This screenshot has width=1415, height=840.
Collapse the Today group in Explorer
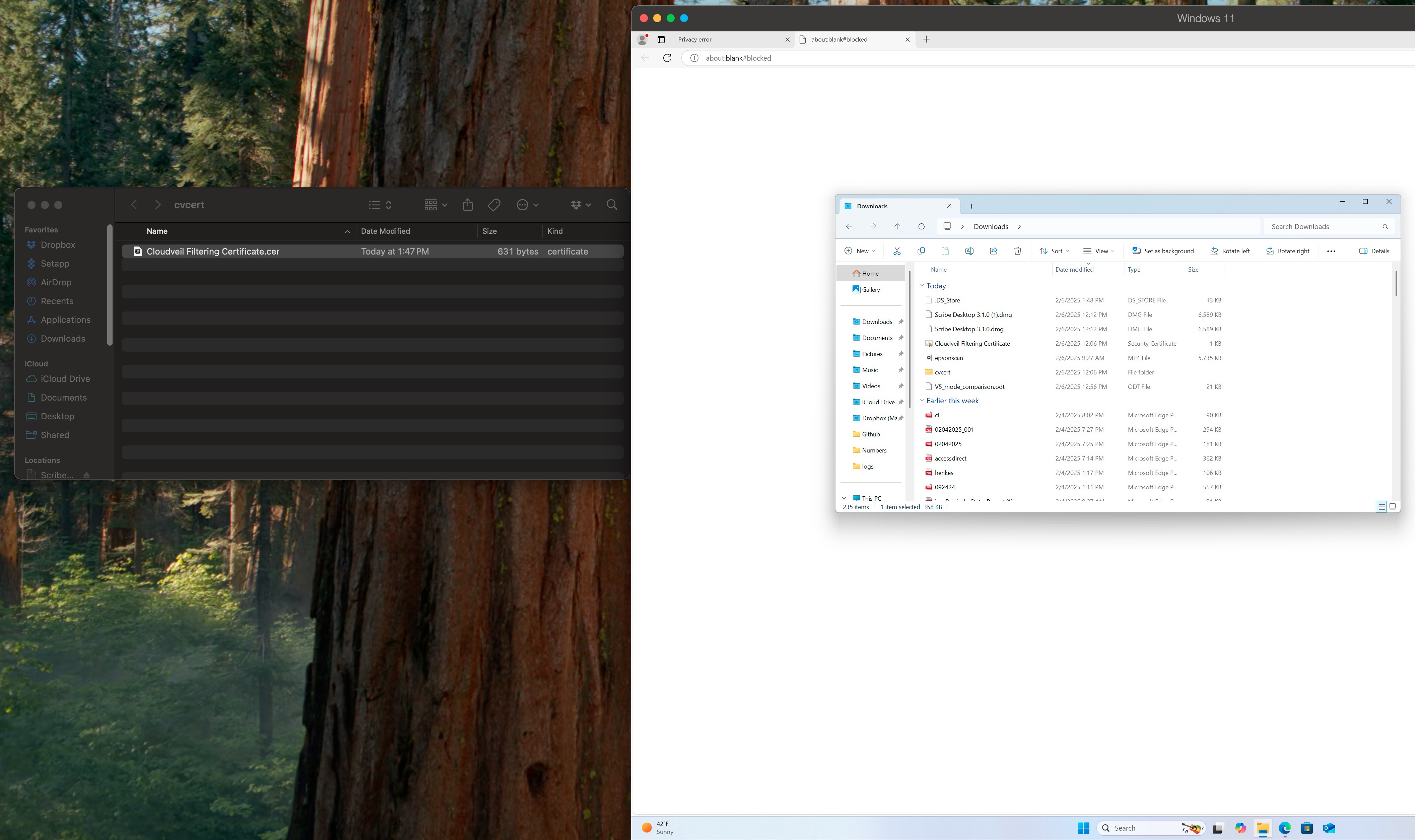922,286
